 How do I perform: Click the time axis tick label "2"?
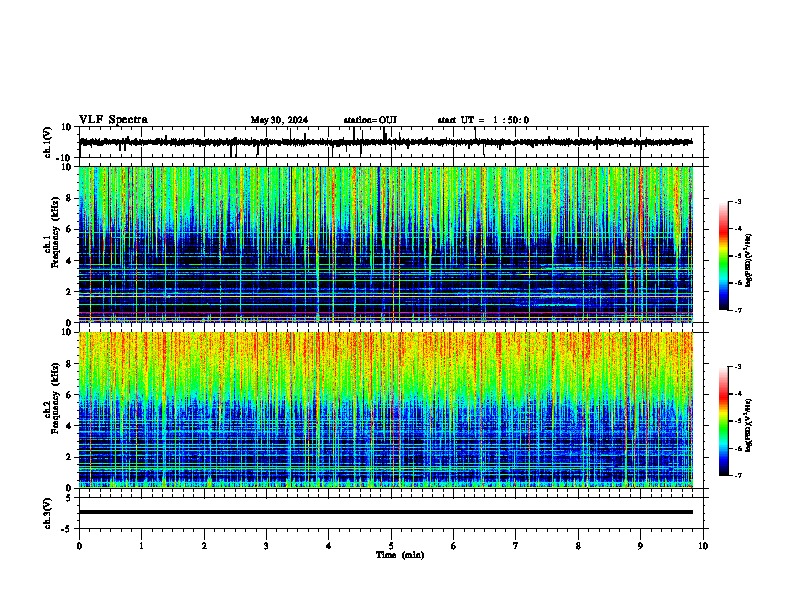(204, 546)
